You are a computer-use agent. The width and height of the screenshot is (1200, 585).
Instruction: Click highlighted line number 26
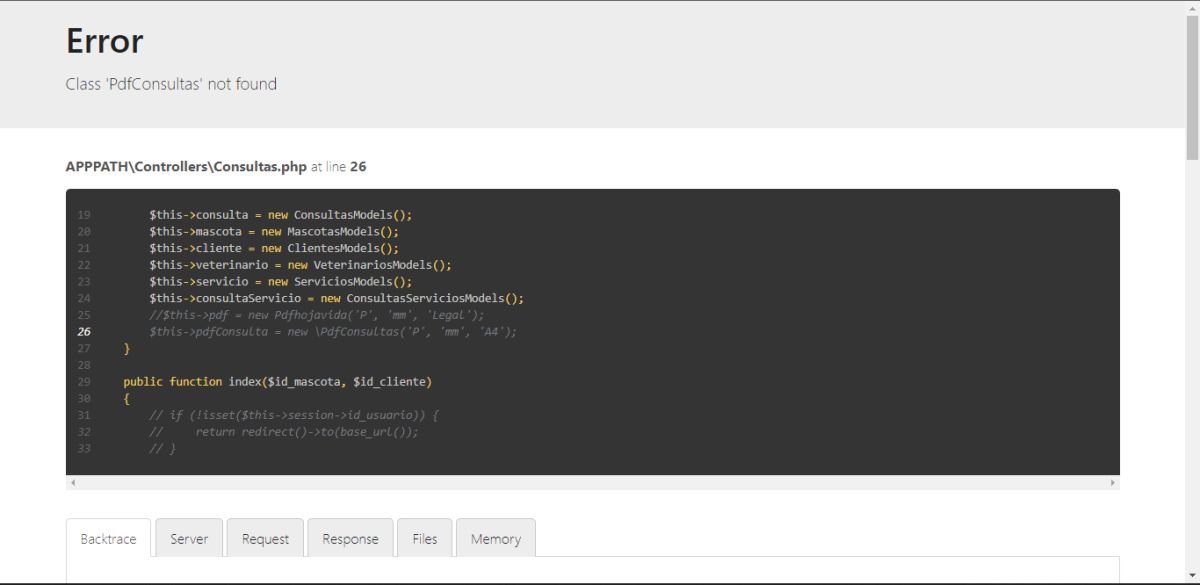pyautogui.click(x=83, y=331)
